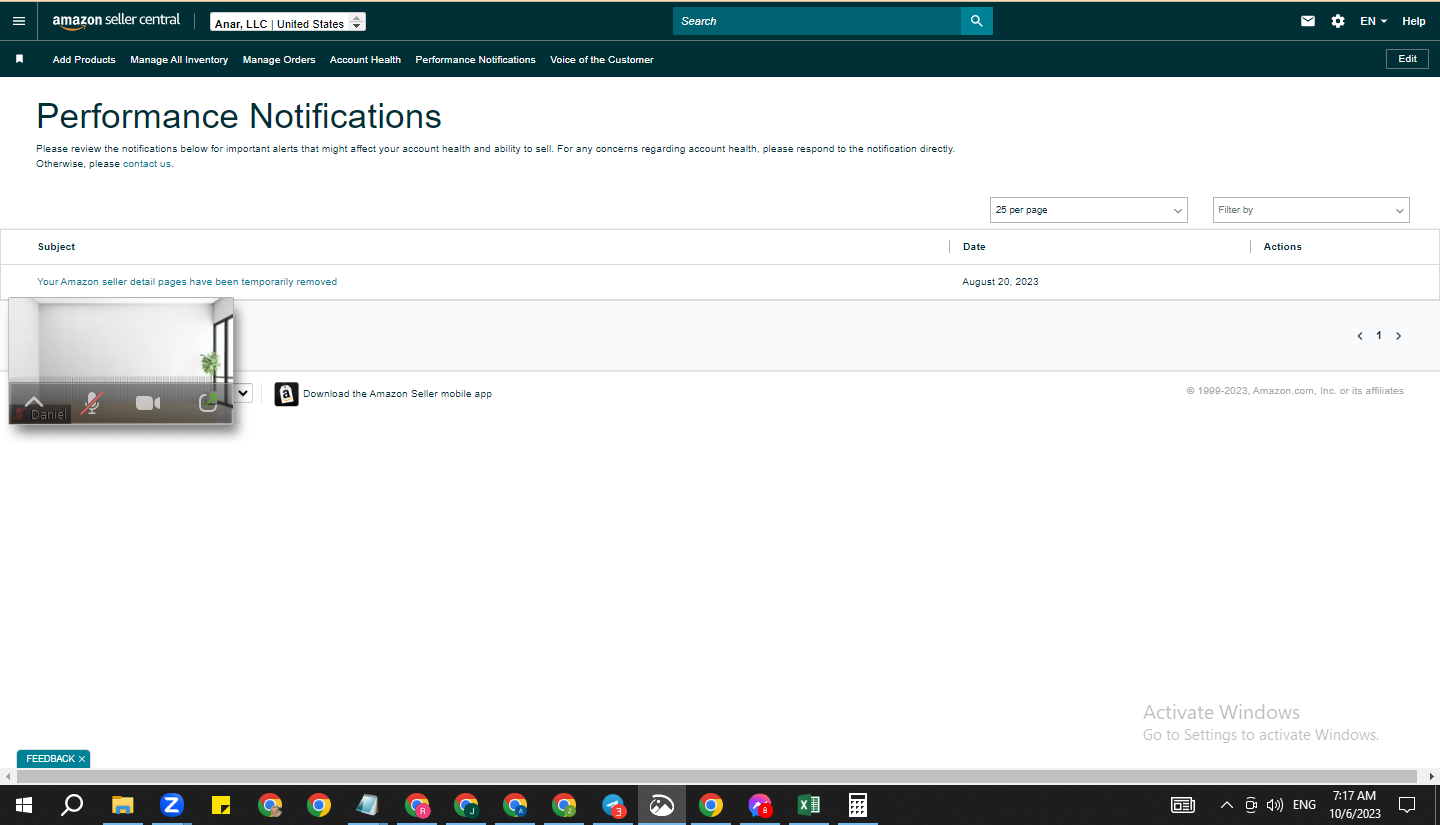Click Download the Amazon Seller mobile app
This screenshot has width=1440, height=825.
397,394
